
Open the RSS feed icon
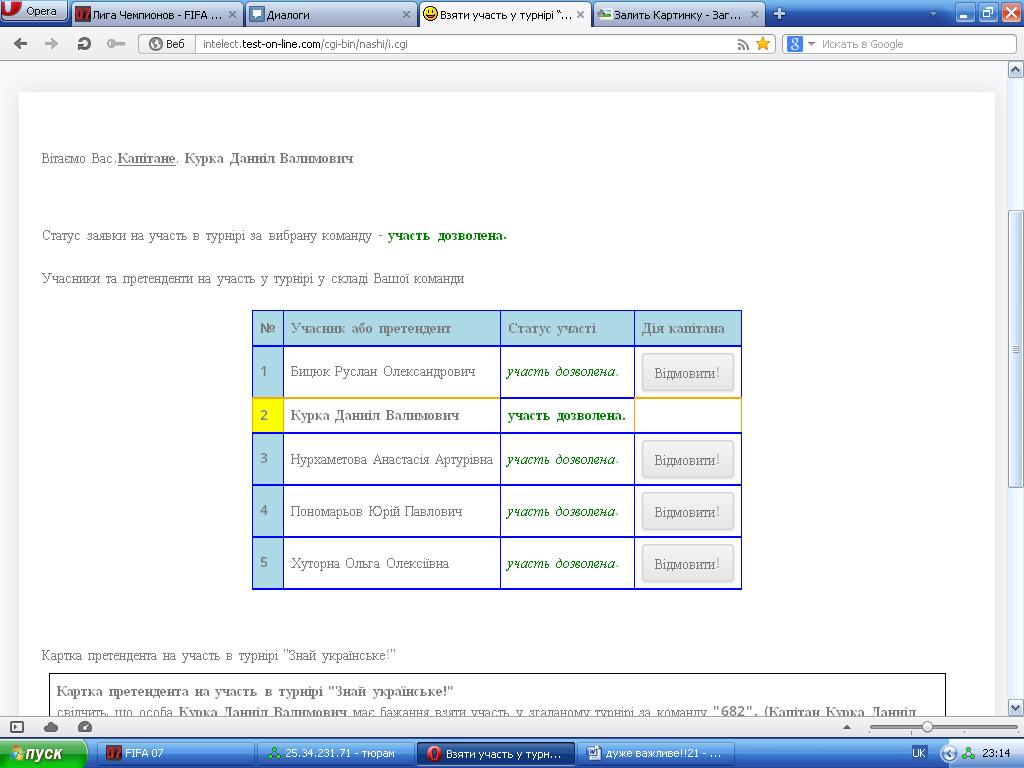tap(743, 44)
